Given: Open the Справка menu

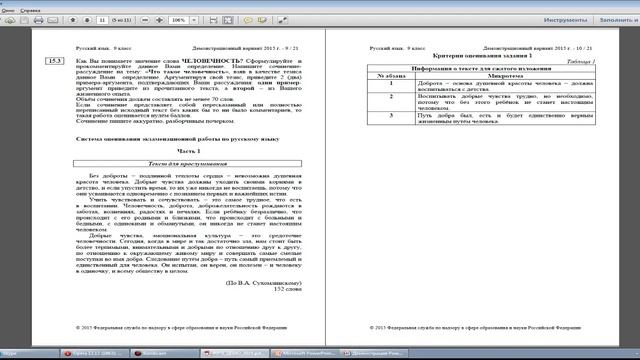Looking at the screenshot, I should (x=30, y=11).
